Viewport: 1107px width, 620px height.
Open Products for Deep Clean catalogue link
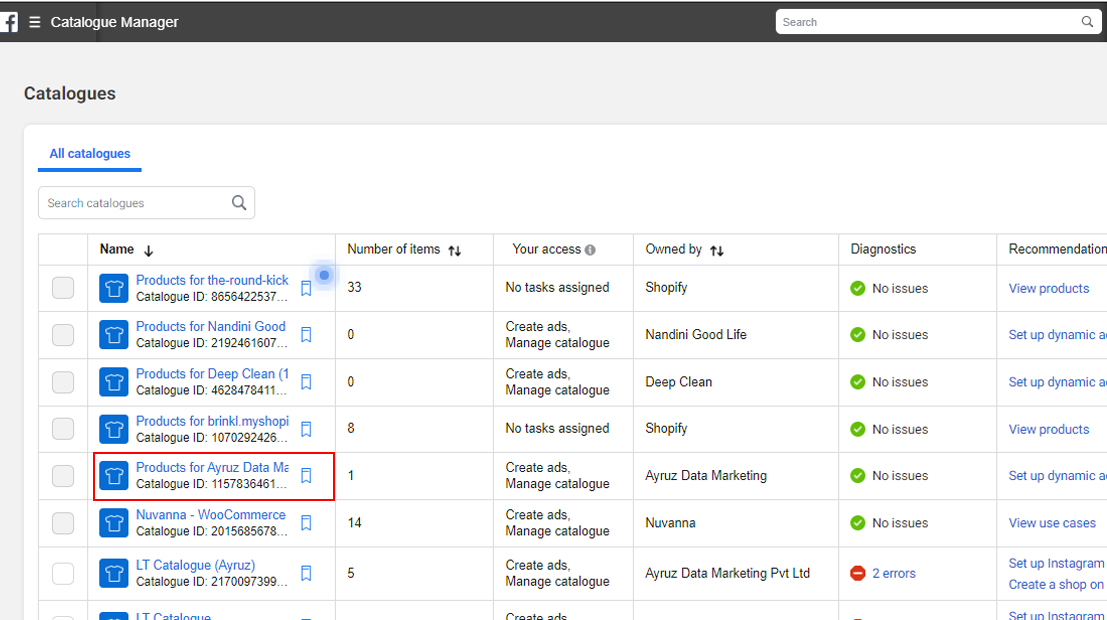point(212,374)
